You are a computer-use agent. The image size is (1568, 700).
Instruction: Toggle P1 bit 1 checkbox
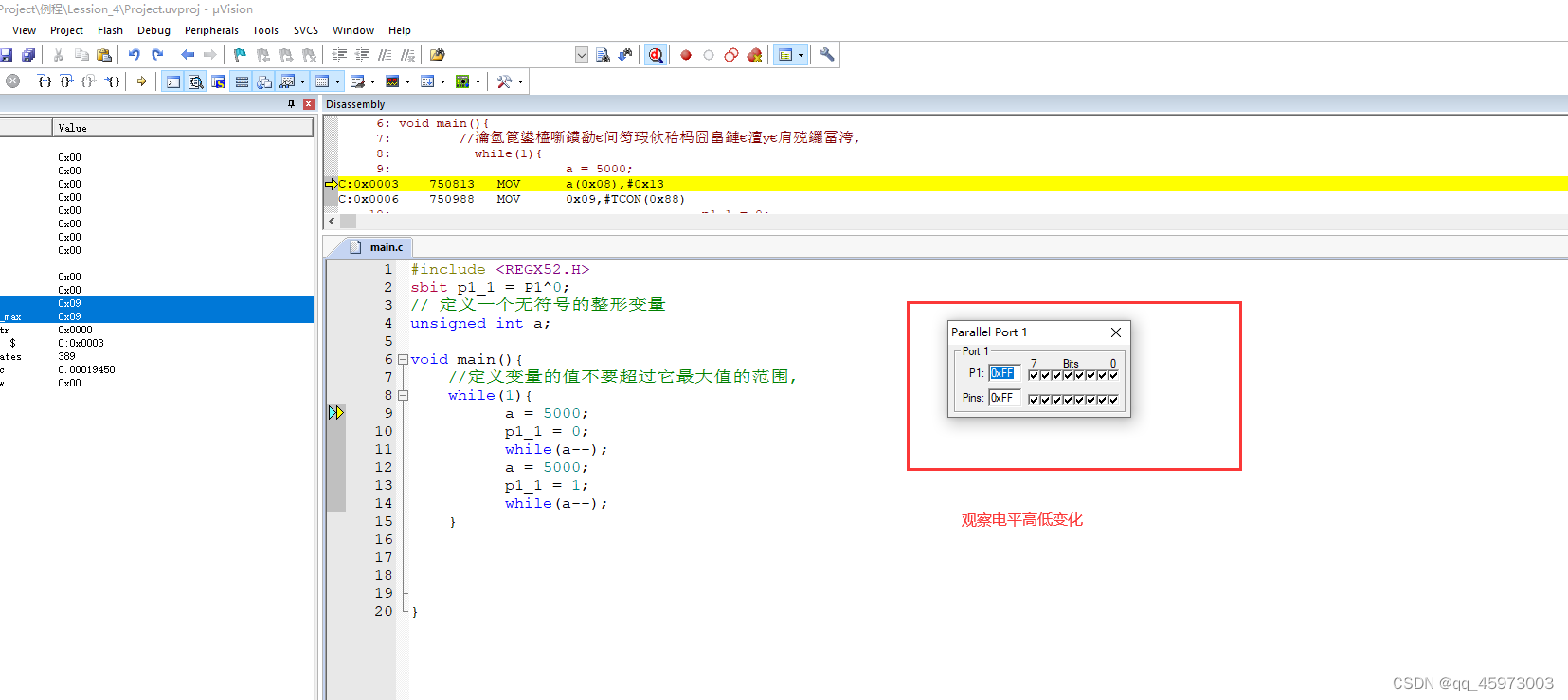tap(1102, 375)
